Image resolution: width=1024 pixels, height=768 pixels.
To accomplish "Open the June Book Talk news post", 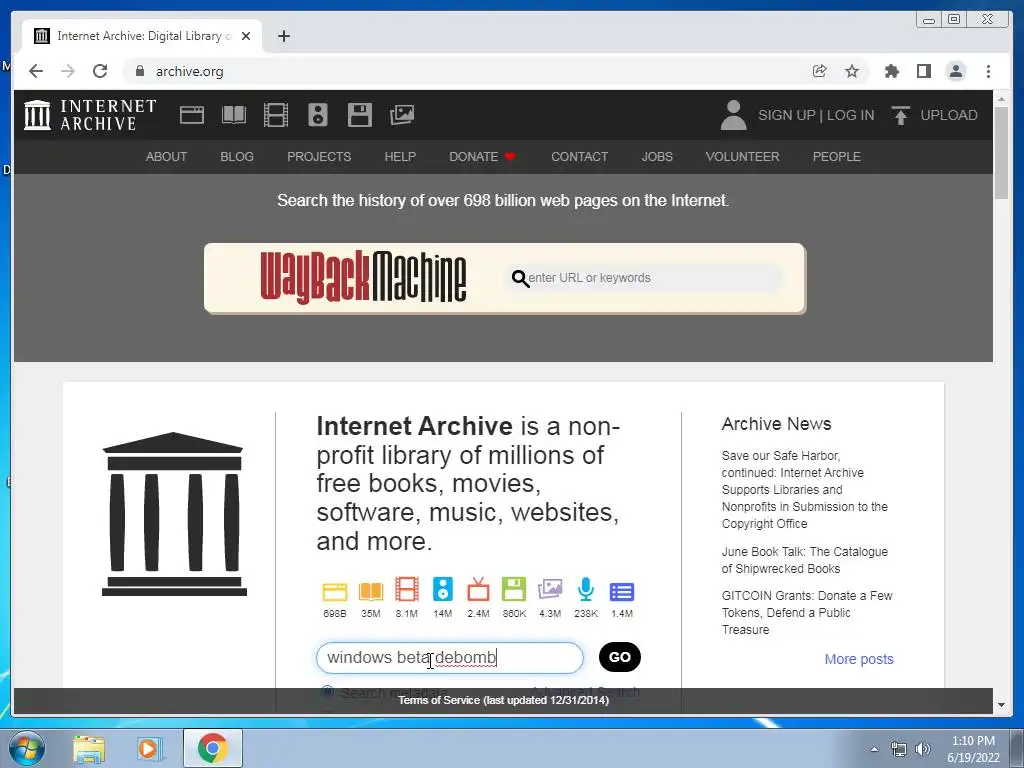I will 805,560.
